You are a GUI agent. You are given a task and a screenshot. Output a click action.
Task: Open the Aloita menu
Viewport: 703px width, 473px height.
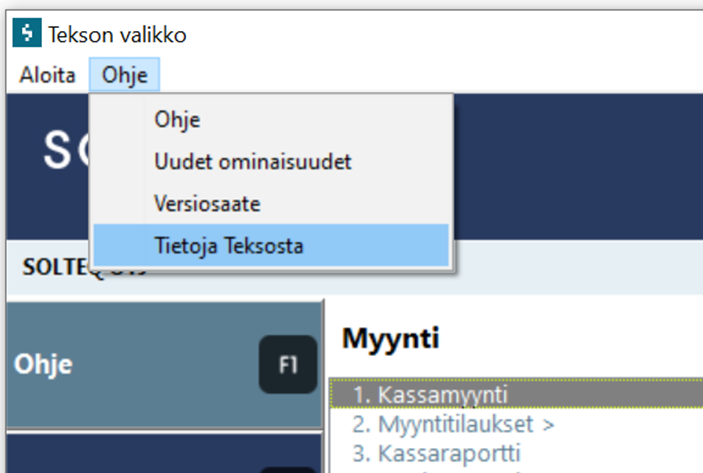[47, 75]
